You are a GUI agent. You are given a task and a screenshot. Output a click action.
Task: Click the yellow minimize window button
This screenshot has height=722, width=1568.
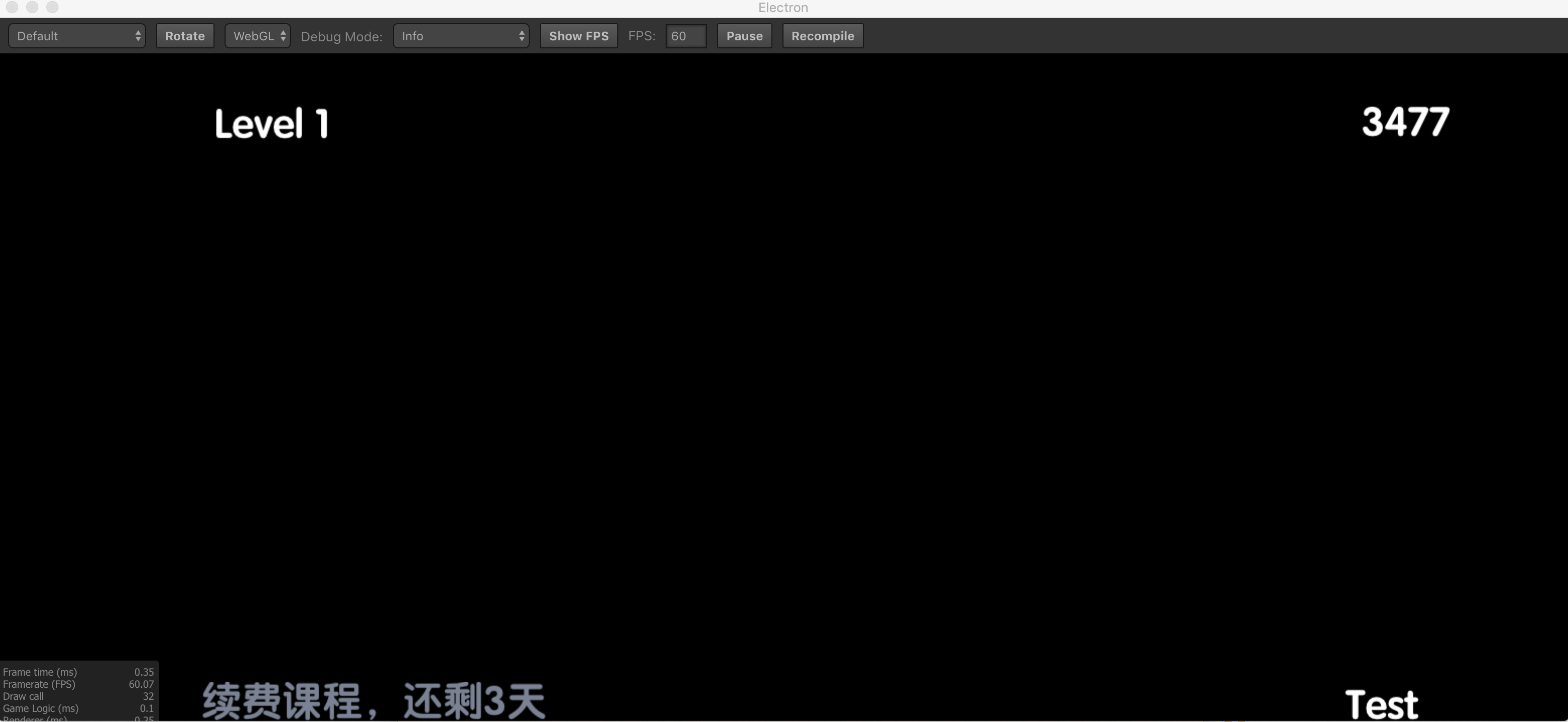coord(32,8)
